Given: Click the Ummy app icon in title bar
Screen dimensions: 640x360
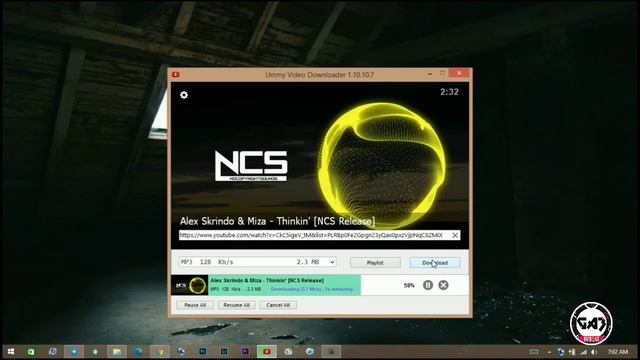Looking at the screenshot, I should (176, 74).
